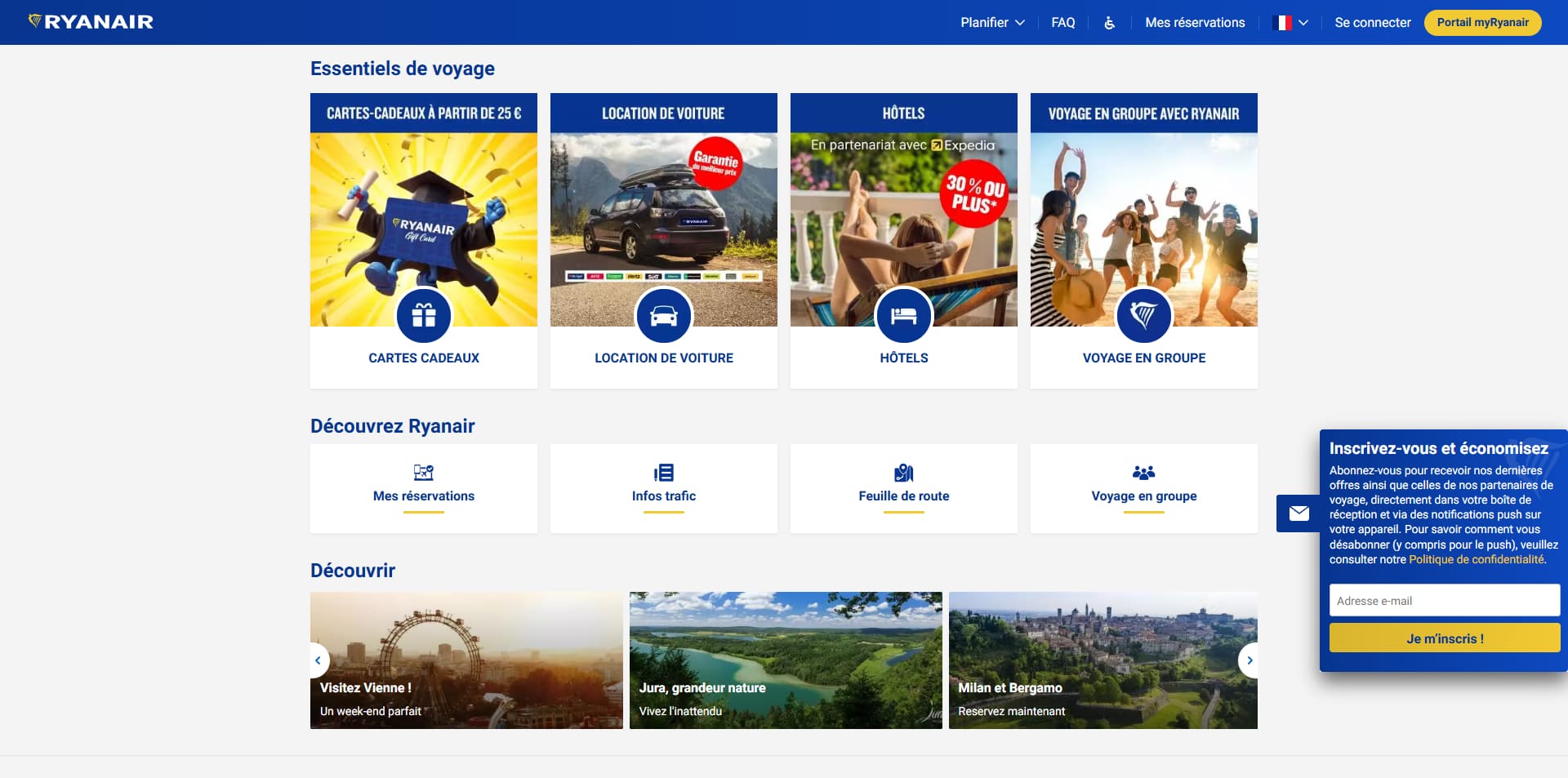The height and width of the screenshot is (778, 1568).
Task: Click the hotel bed circle icon
Action: [904, 315]
